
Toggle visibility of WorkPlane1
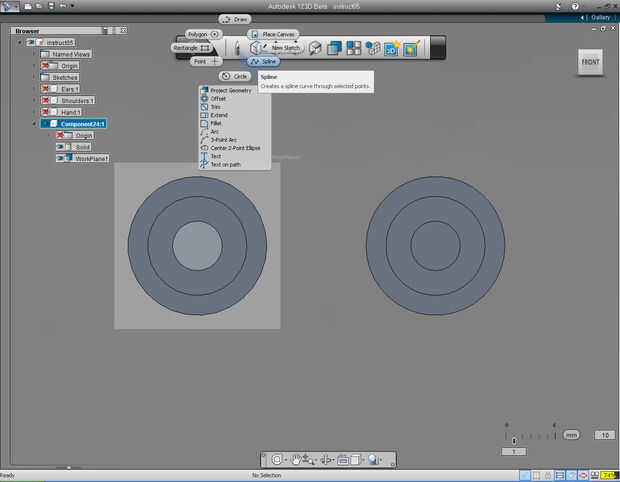coord(62,158)
